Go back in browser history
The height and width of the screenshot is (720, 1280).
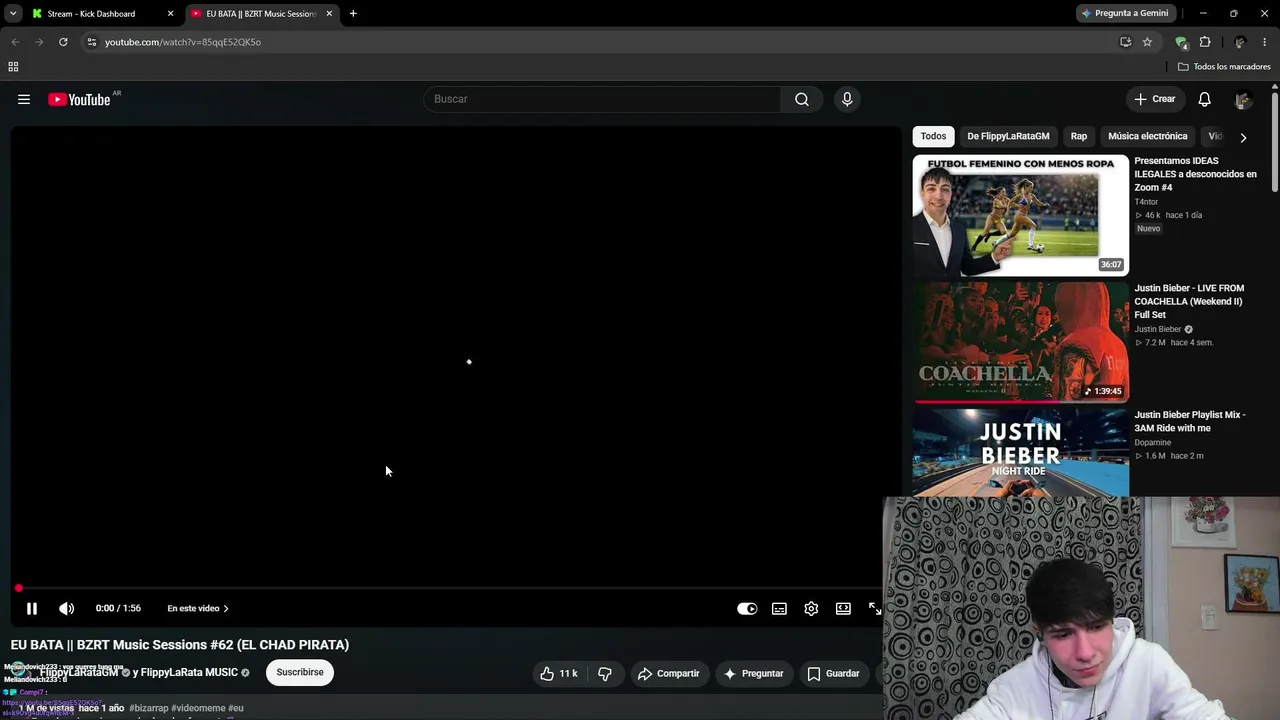15,42
